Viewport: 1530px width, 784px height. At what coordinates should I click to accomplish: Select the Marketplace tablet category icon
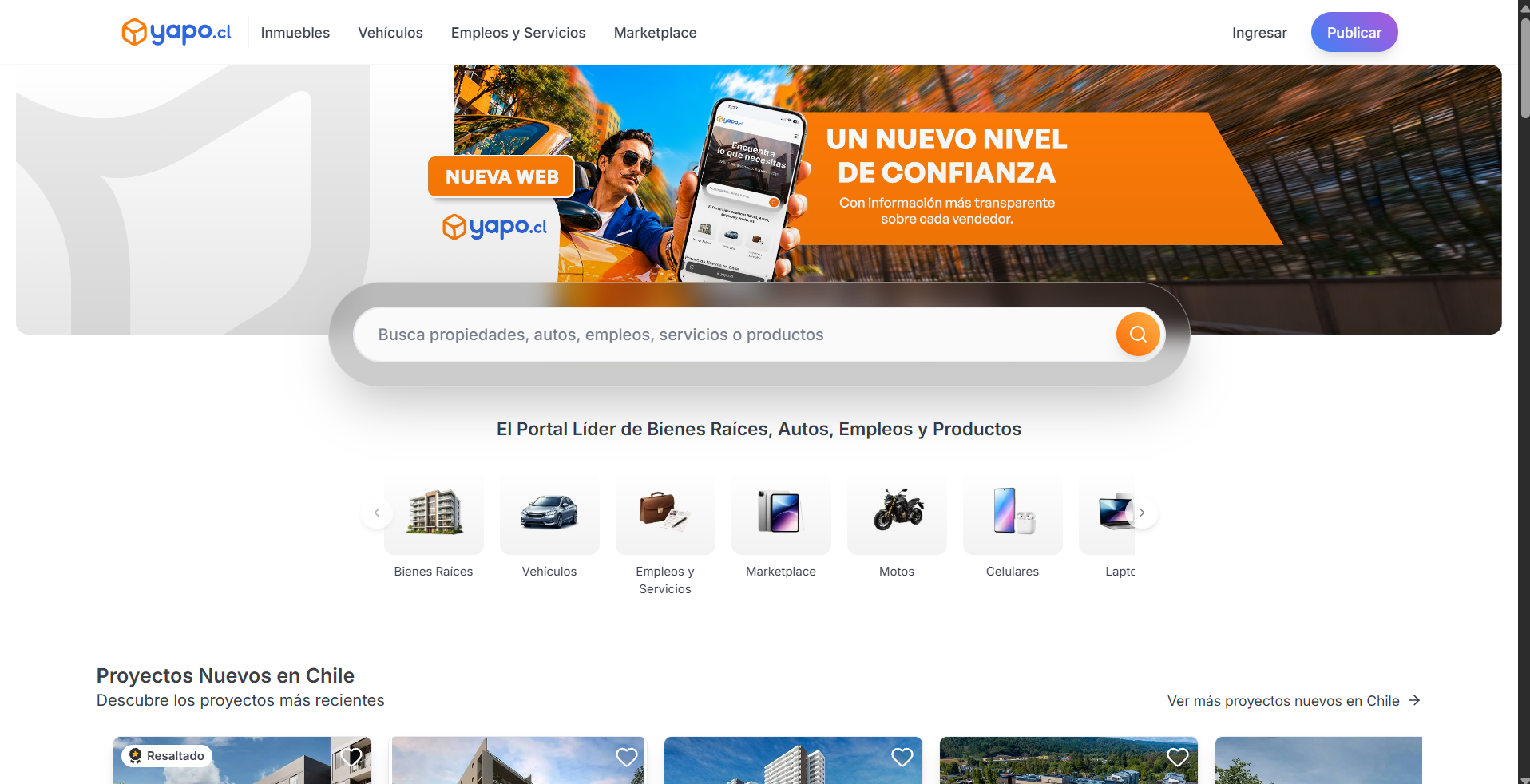click(x=781, y=513)
